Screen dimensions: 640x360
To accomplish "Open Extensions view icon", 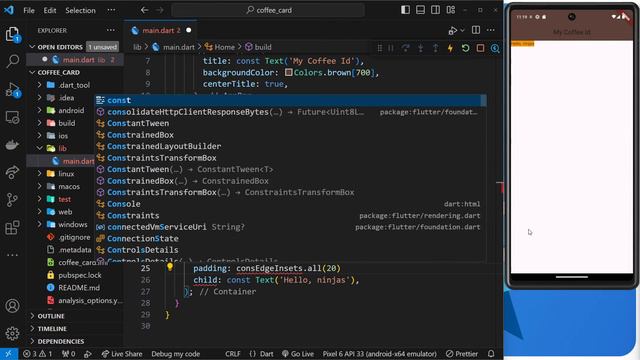I will click(x=12, y=227).
